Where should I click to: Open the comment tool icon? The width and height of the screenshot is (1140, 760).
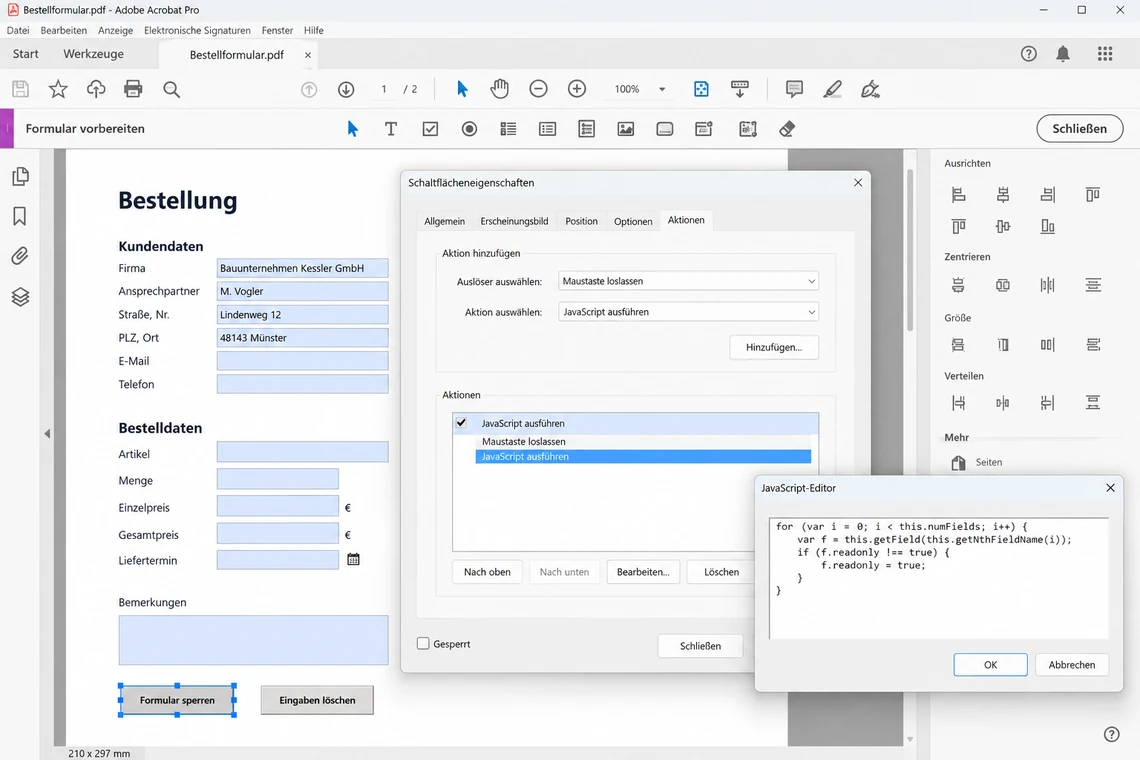point(794,89)
